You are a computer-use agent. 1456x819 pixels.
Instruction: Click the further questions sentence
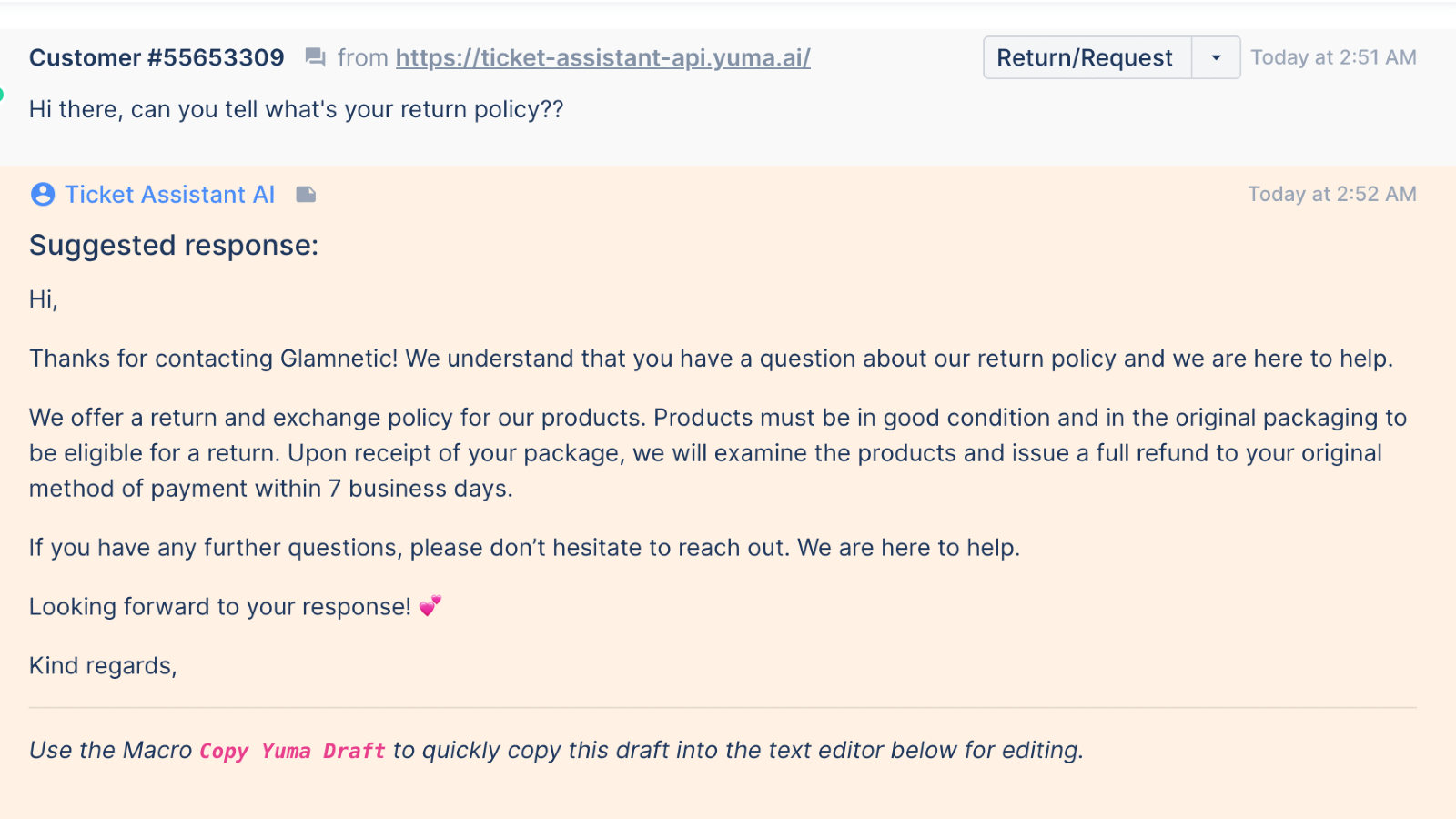(524, 548)
